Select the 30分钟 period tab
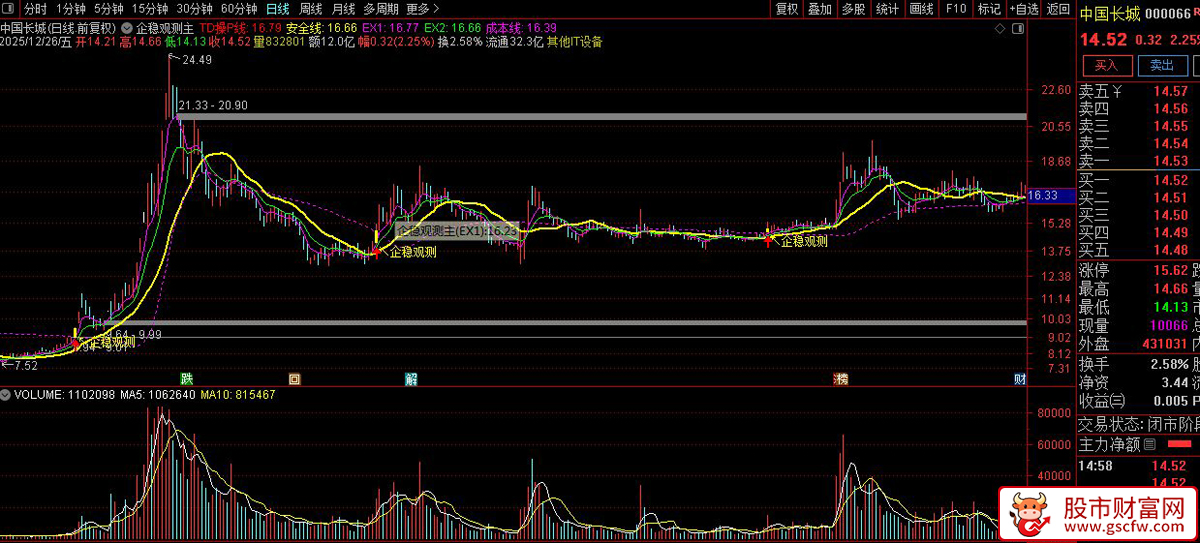The height and width of the screenshot is (543, 1200). click(x=193, y=9)
